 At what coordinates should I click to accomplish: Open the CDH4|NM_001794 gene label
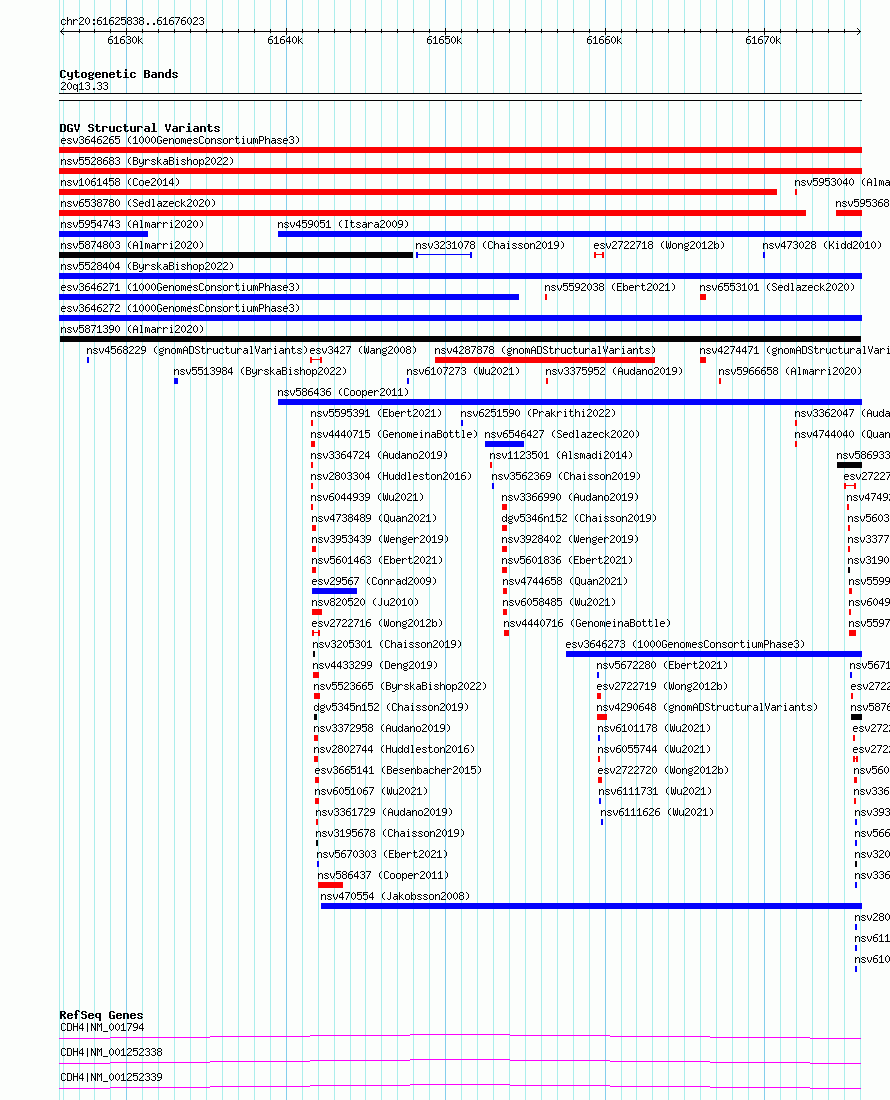(102, 1028)
